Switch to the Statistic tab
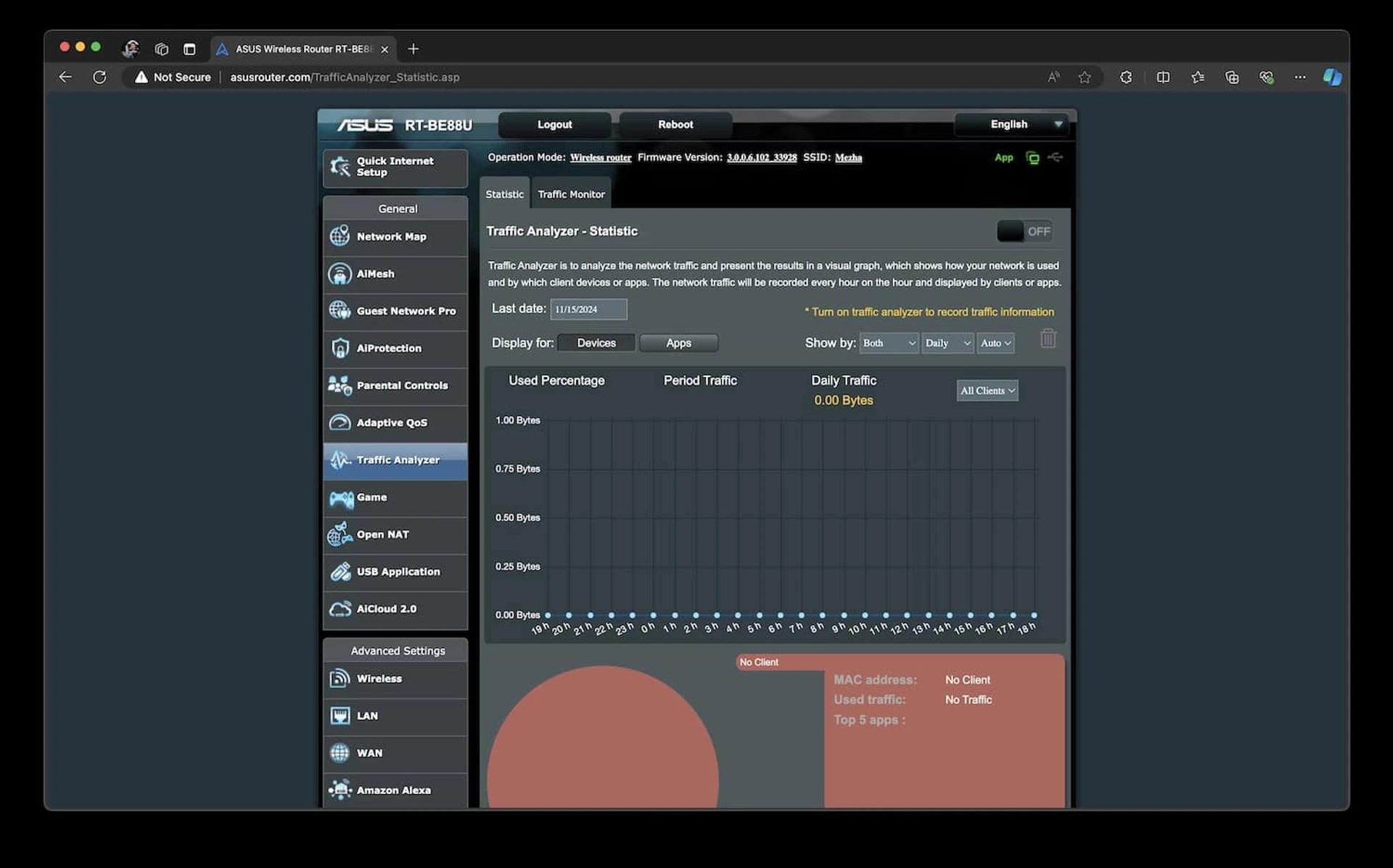1393x868 pixels. coord(504,194)
